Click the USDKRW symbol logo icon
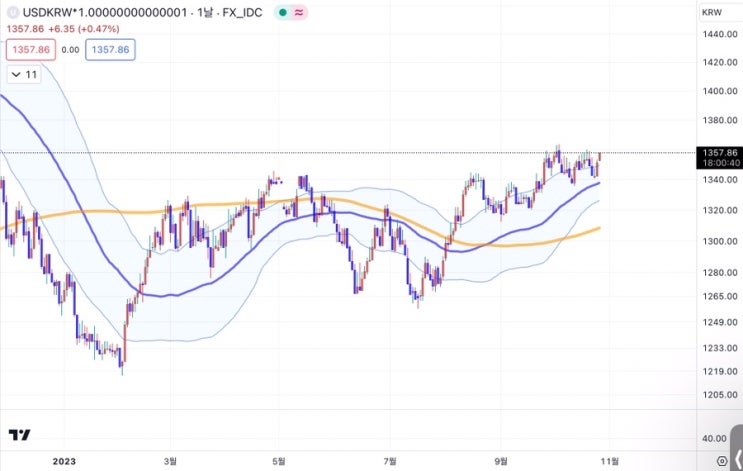This screenshot has width=743, height=471. click(x=13, y=12)
